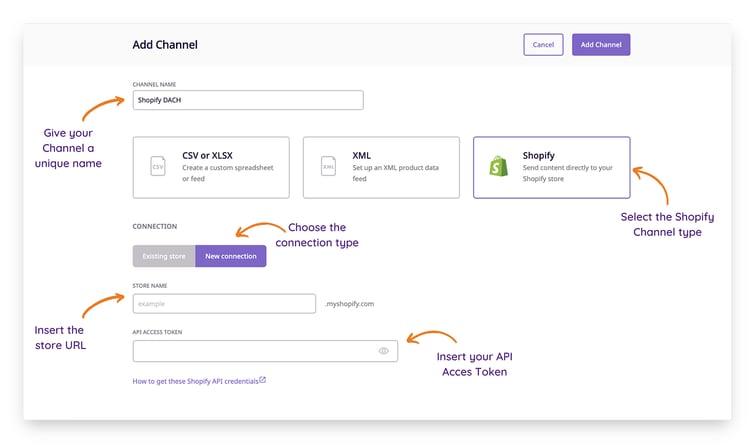750x447 pixels.
Task: Click the purple Add Channel button
Action: pyautogui.click(x=601, y=44)
